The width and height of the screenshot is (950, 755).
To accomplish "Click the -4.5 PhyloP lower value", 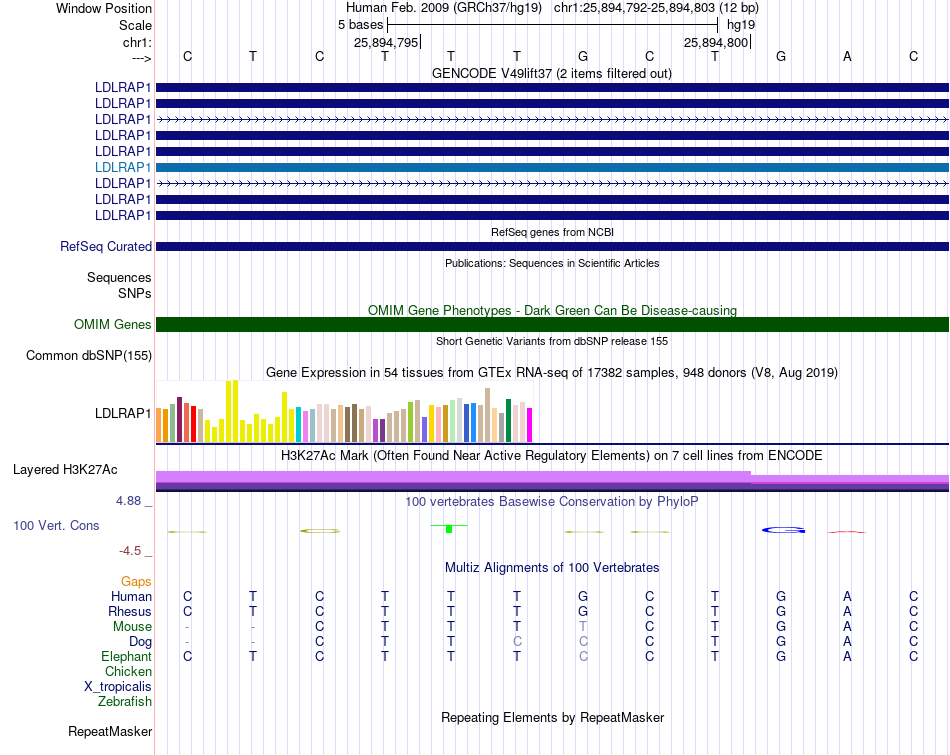I will (x=130, y=551).
